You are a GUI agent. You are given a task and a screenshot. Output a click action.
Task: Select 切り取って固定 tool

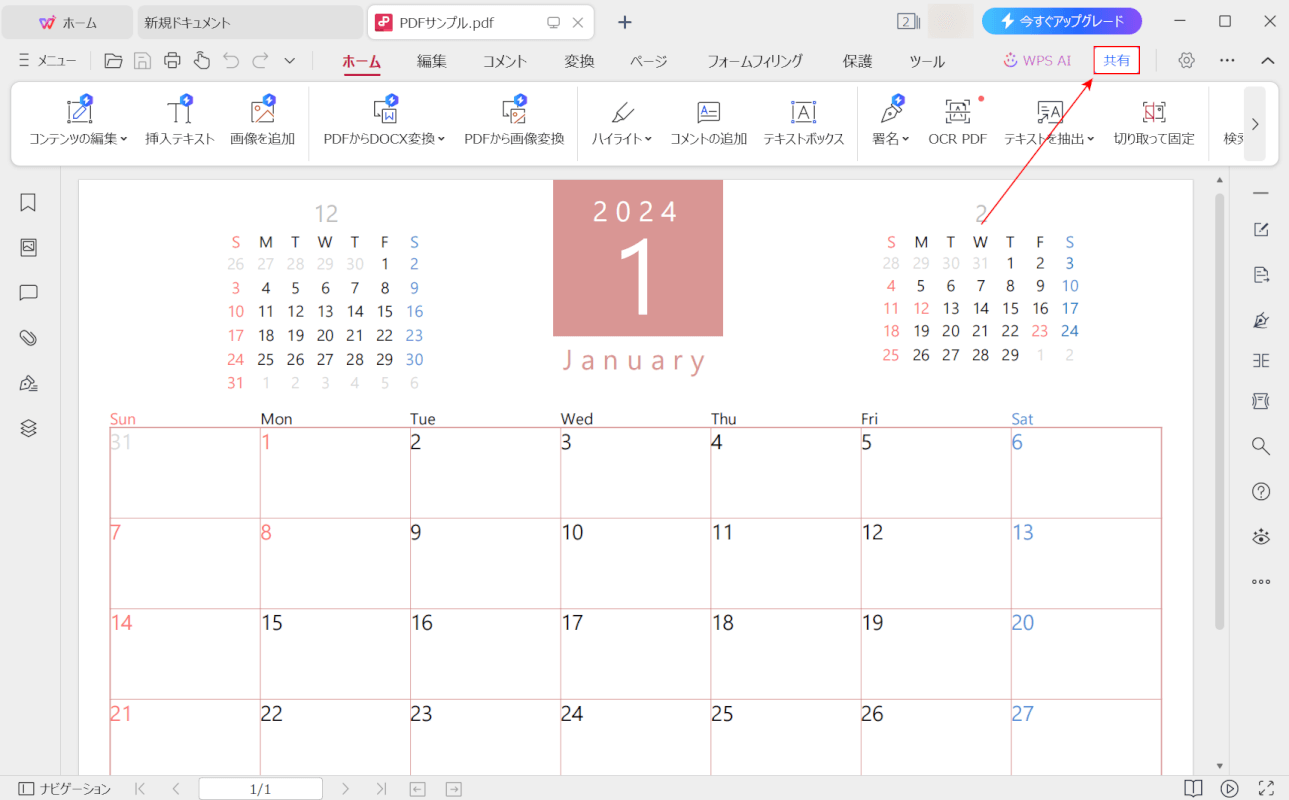(x=1154, y=123)
